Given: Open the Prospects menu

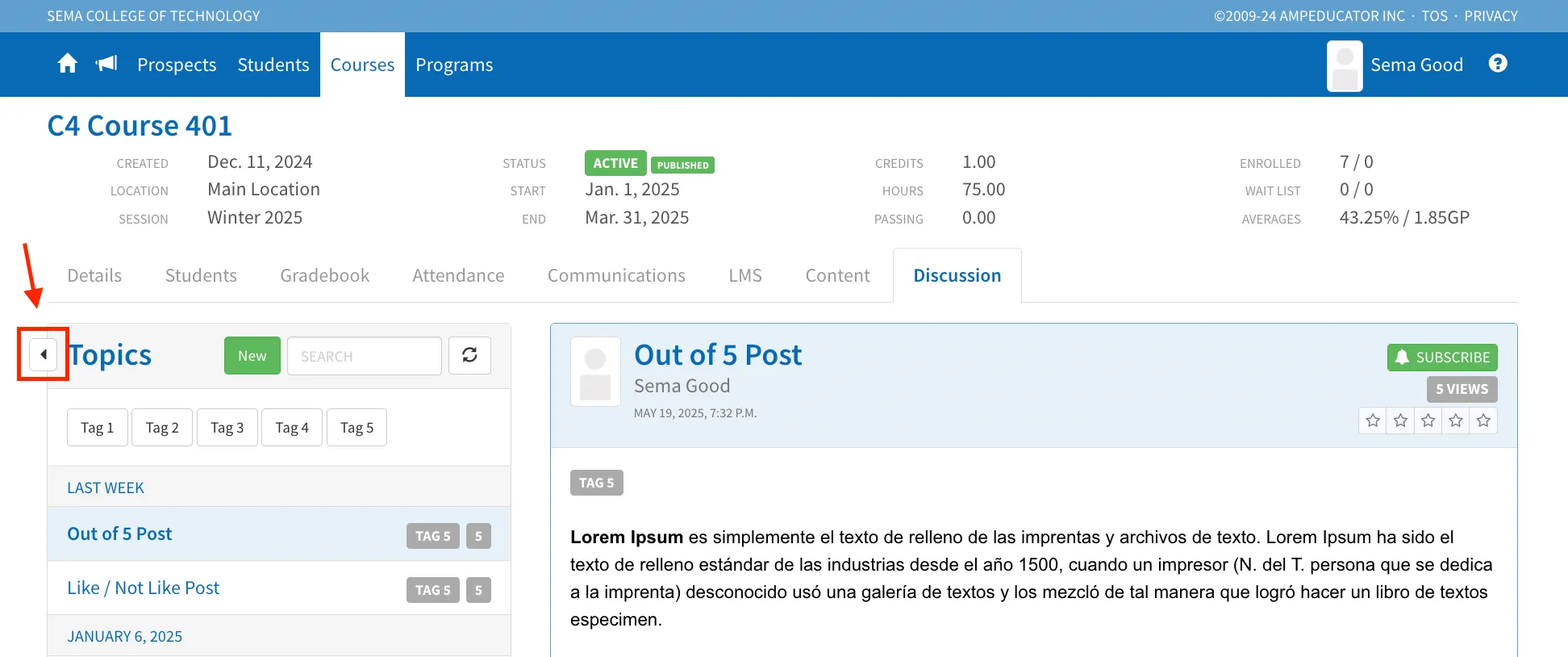Looking at the screenshot, I should pos(177,65).
